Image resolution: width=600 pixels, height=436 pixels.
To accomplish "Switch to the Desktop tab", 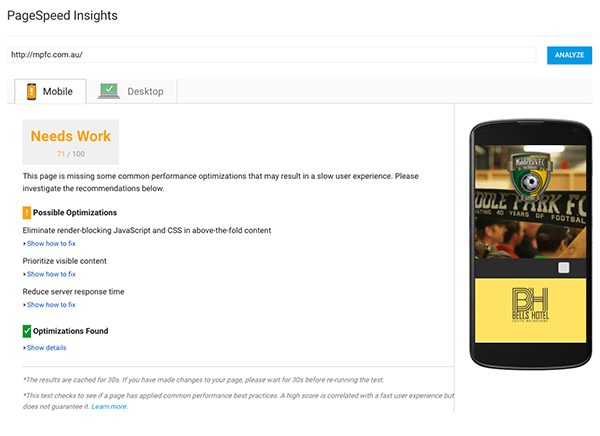I will [x=137, y=91].
